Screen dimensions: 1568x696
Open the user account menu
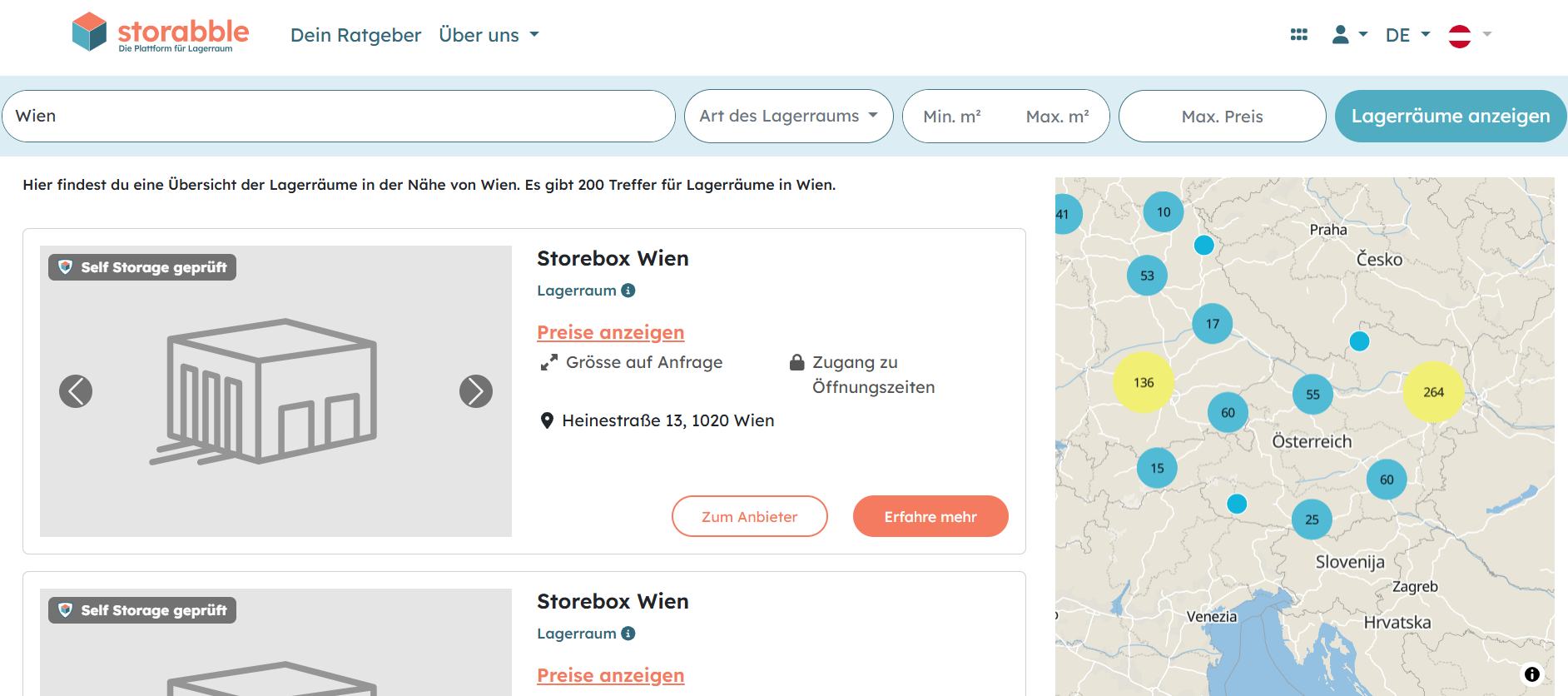(1349, 34)
